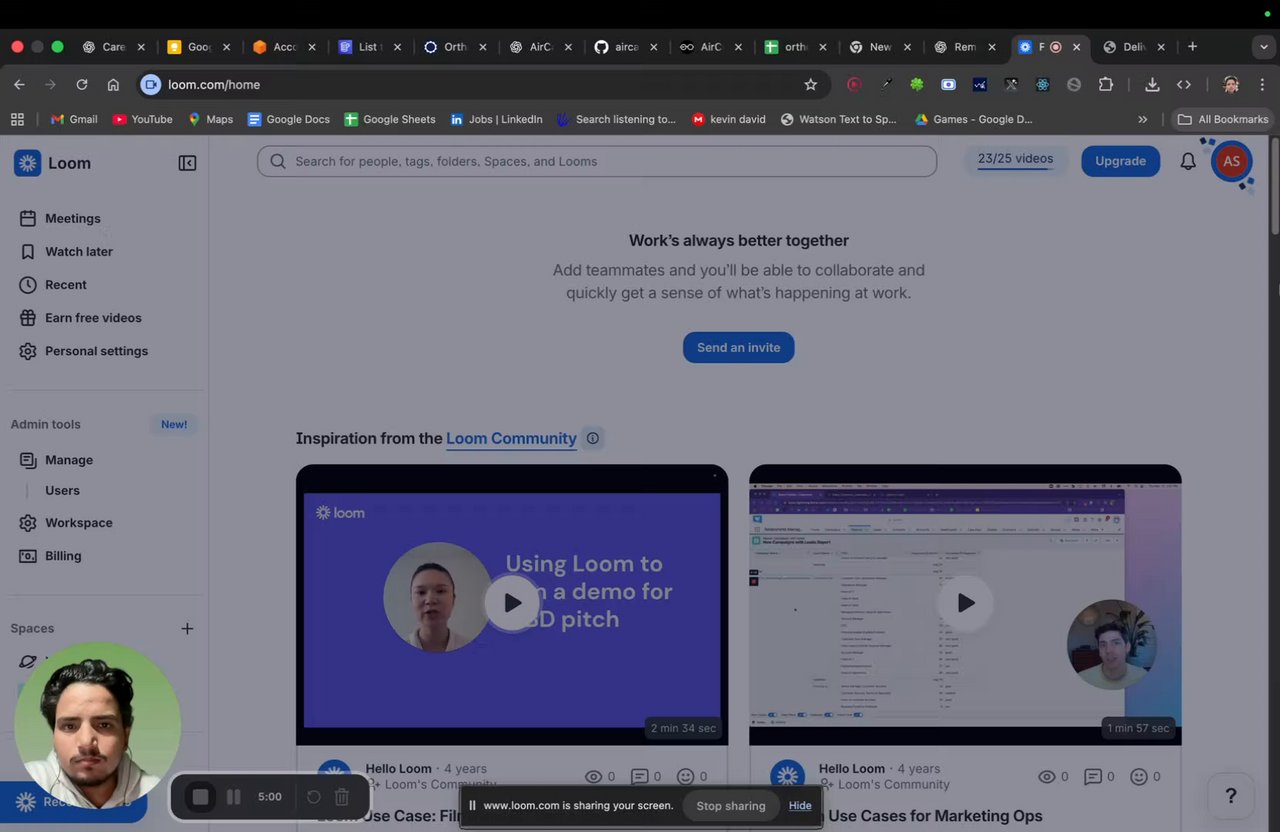
Task: Click the reactions emoji on Marketing Ops video
Action: (x=1138, y=776)
